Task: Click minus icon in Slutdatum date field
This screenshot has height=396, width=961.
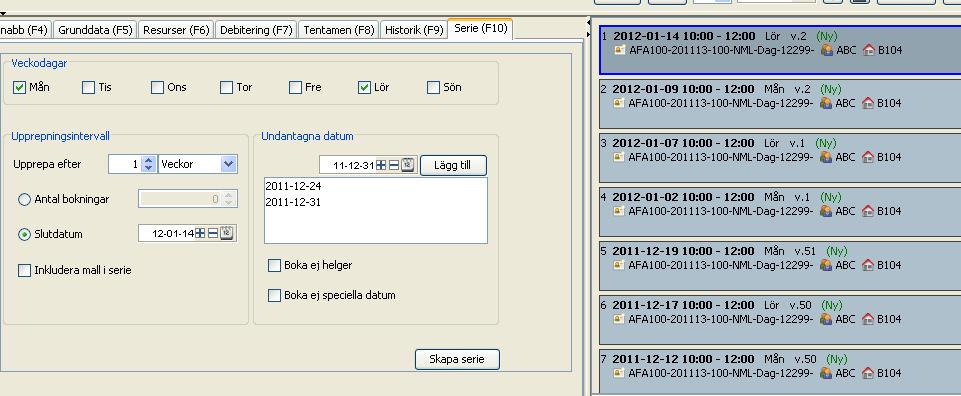Action: click(x=213, y=234)
